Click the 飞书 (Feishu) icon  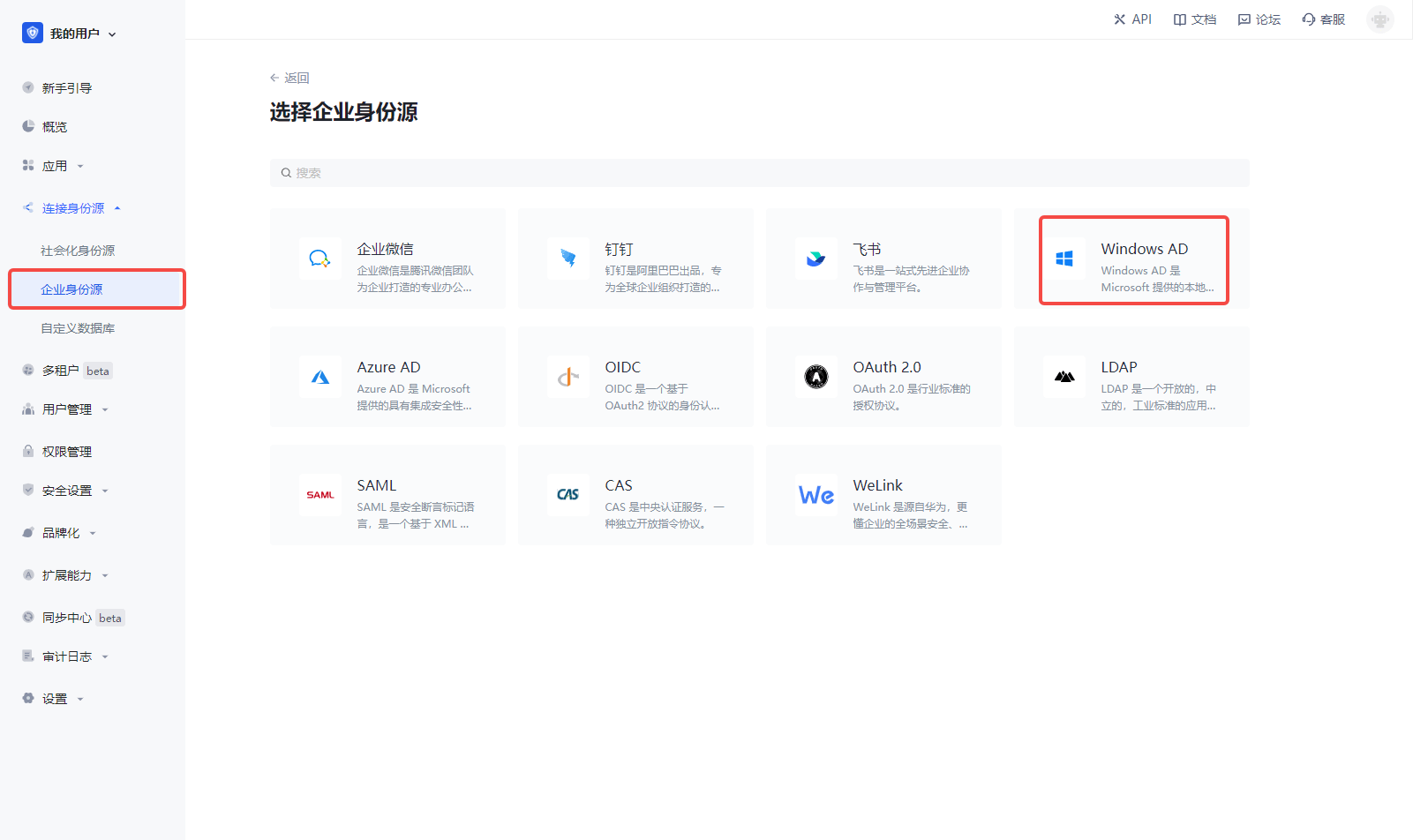pyautogui.click(x=816, y=259)
